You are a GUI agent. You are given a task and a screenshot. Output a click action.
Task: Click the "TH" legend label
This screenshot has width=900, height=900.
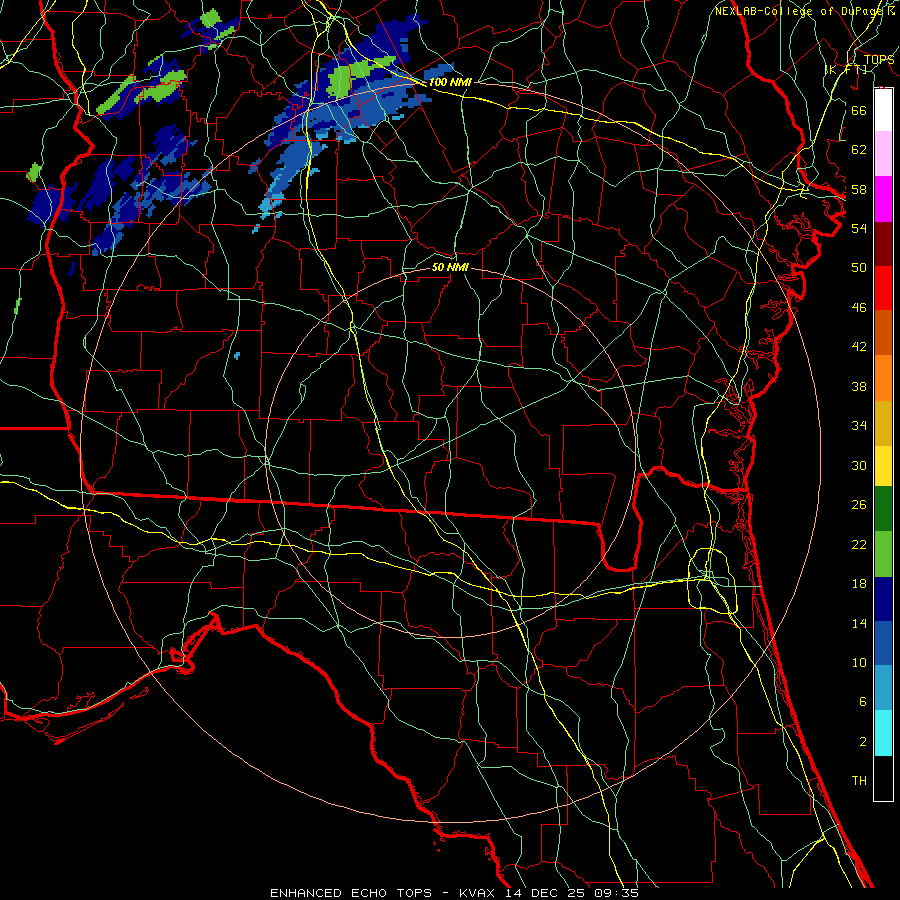[859, 781]
